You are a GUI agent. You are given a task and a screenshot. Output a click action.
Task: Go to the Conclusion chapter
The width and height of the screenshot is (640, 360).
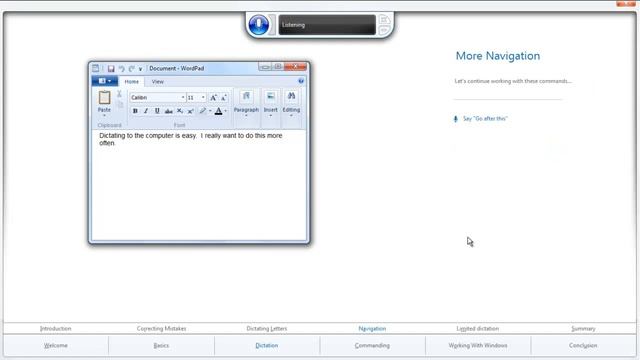[x=583, y=346]
